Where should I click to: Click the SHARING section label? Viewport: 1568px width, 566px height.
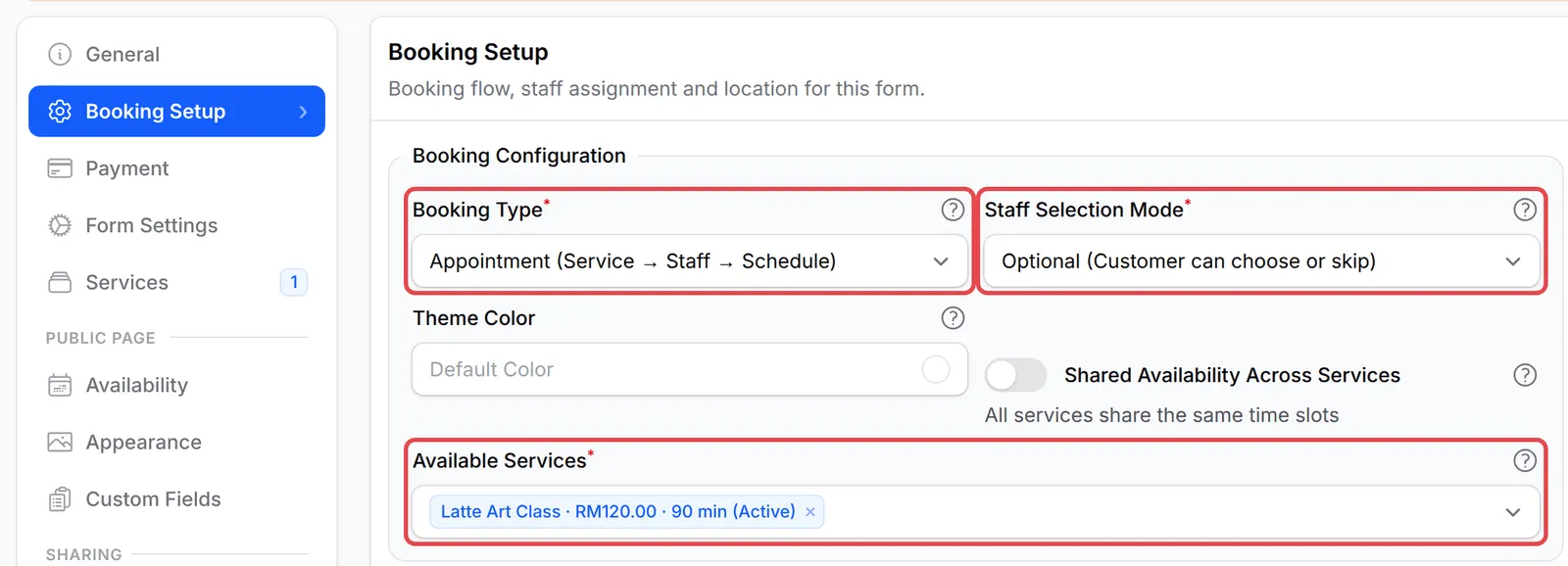click(x=84, y=554)
